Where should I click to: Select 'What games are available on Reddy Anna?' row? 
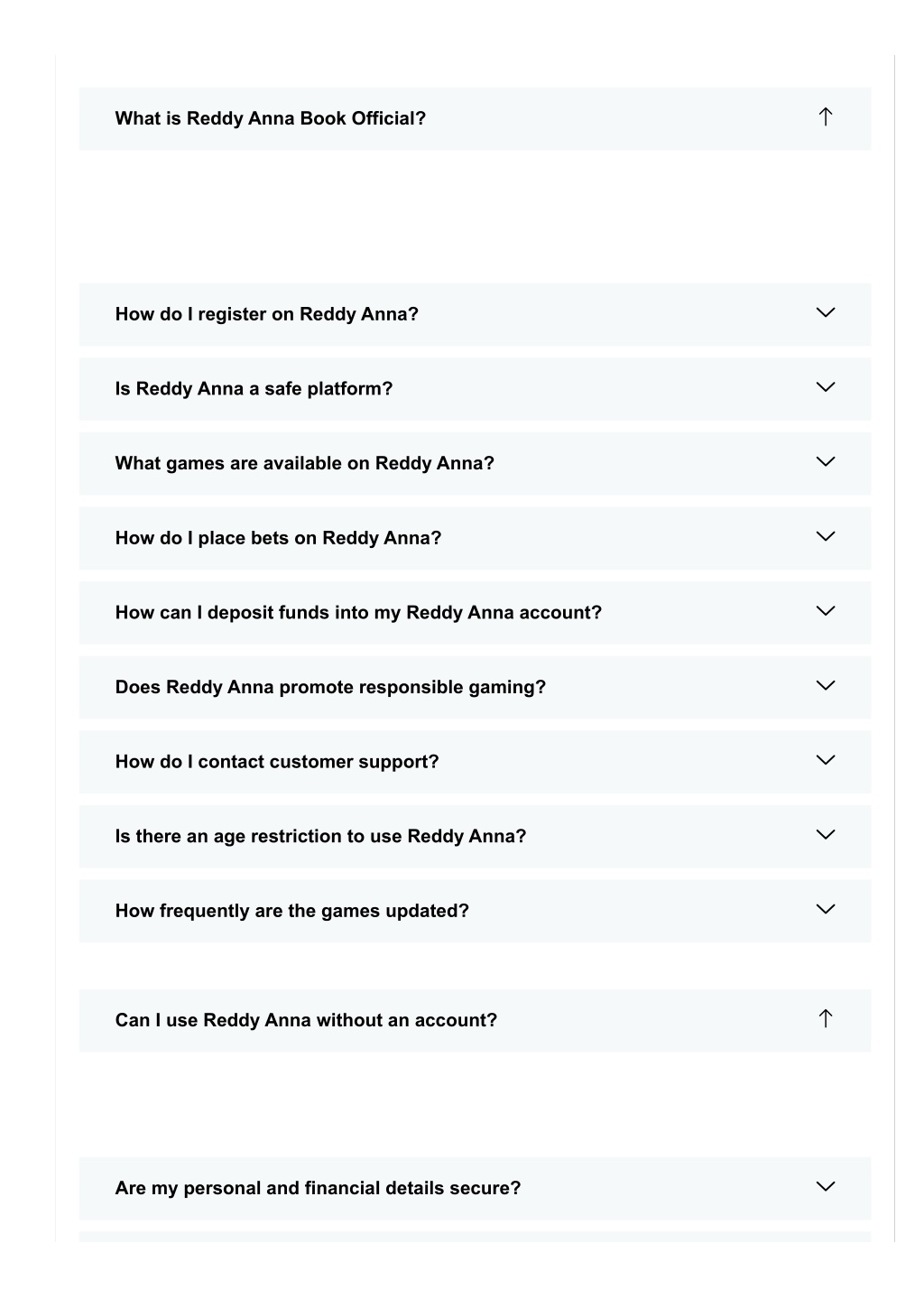coord(475,463)
